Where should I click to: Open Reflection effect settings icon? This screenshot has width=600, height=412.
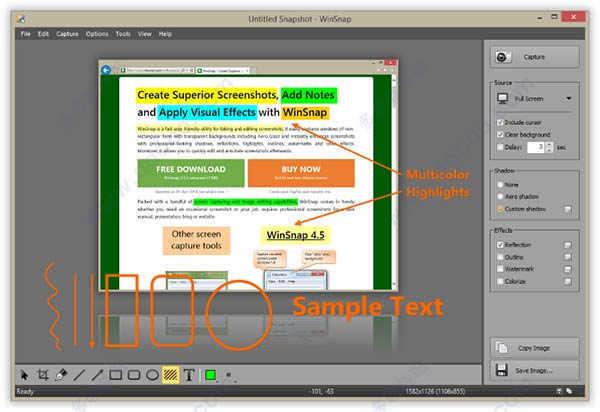[568, 245]
